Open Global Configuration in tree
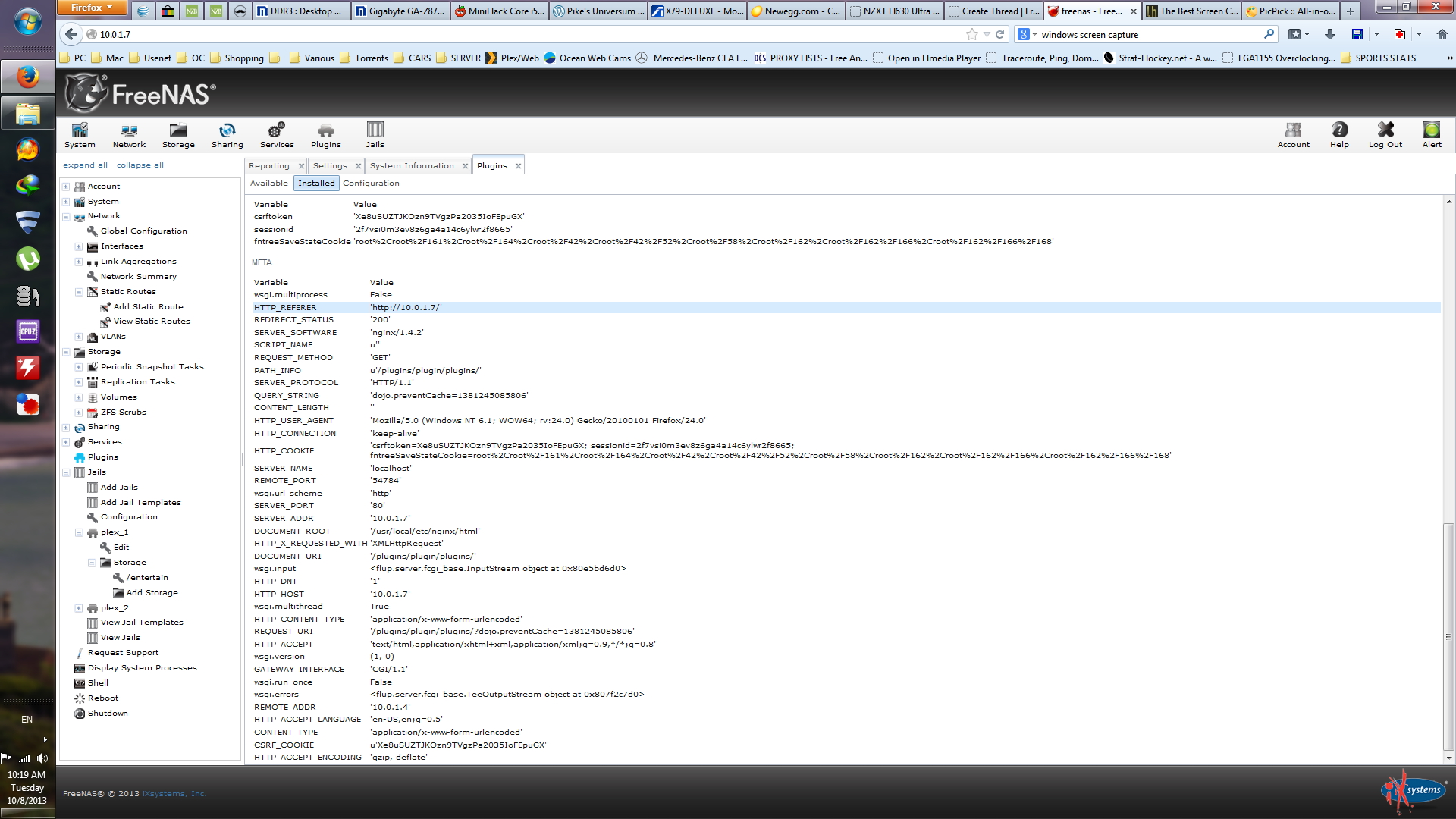This screenshot has width=1456, height=819. [143, 231]
